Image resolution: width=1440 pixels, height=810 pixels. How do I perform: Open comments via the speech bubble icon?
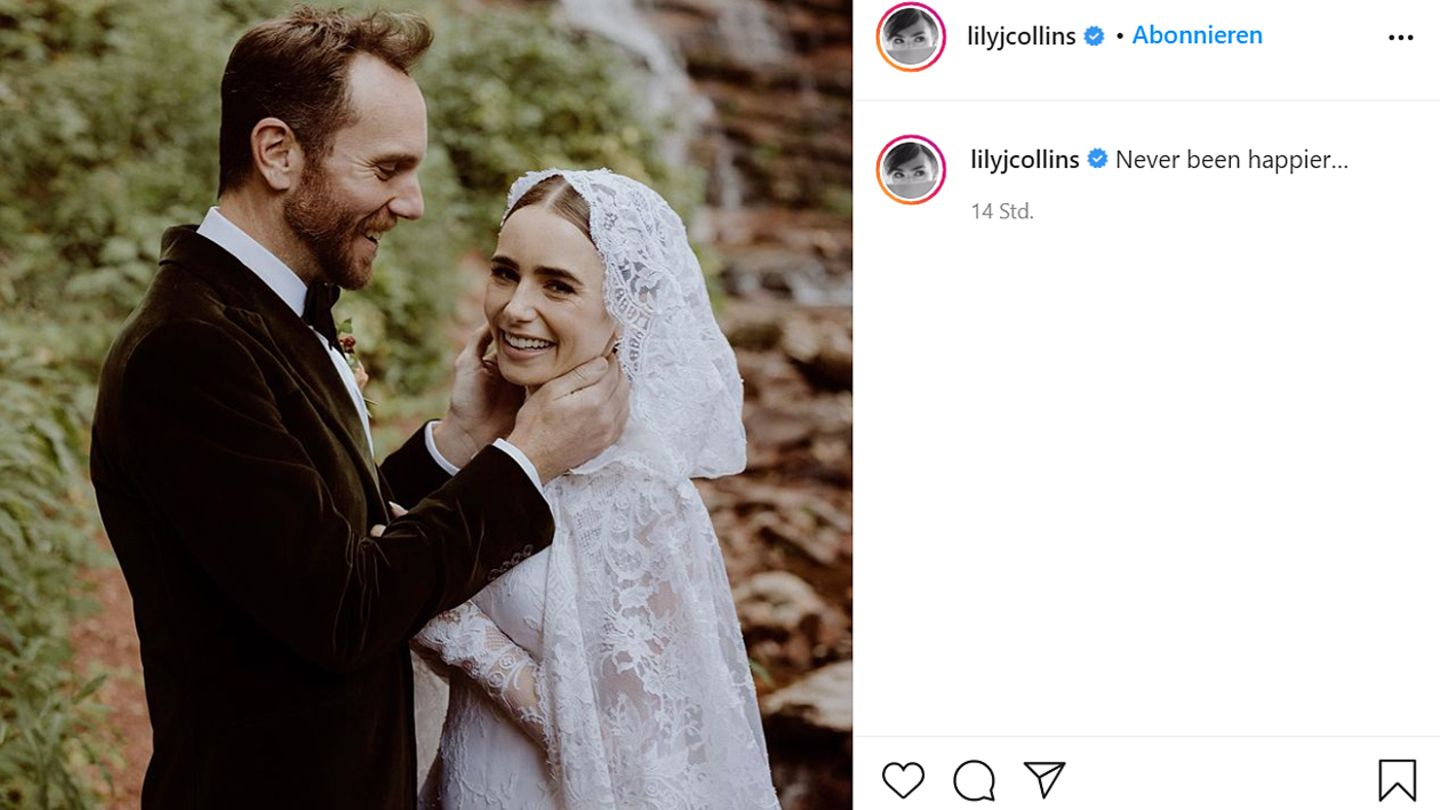pos(974,780)
